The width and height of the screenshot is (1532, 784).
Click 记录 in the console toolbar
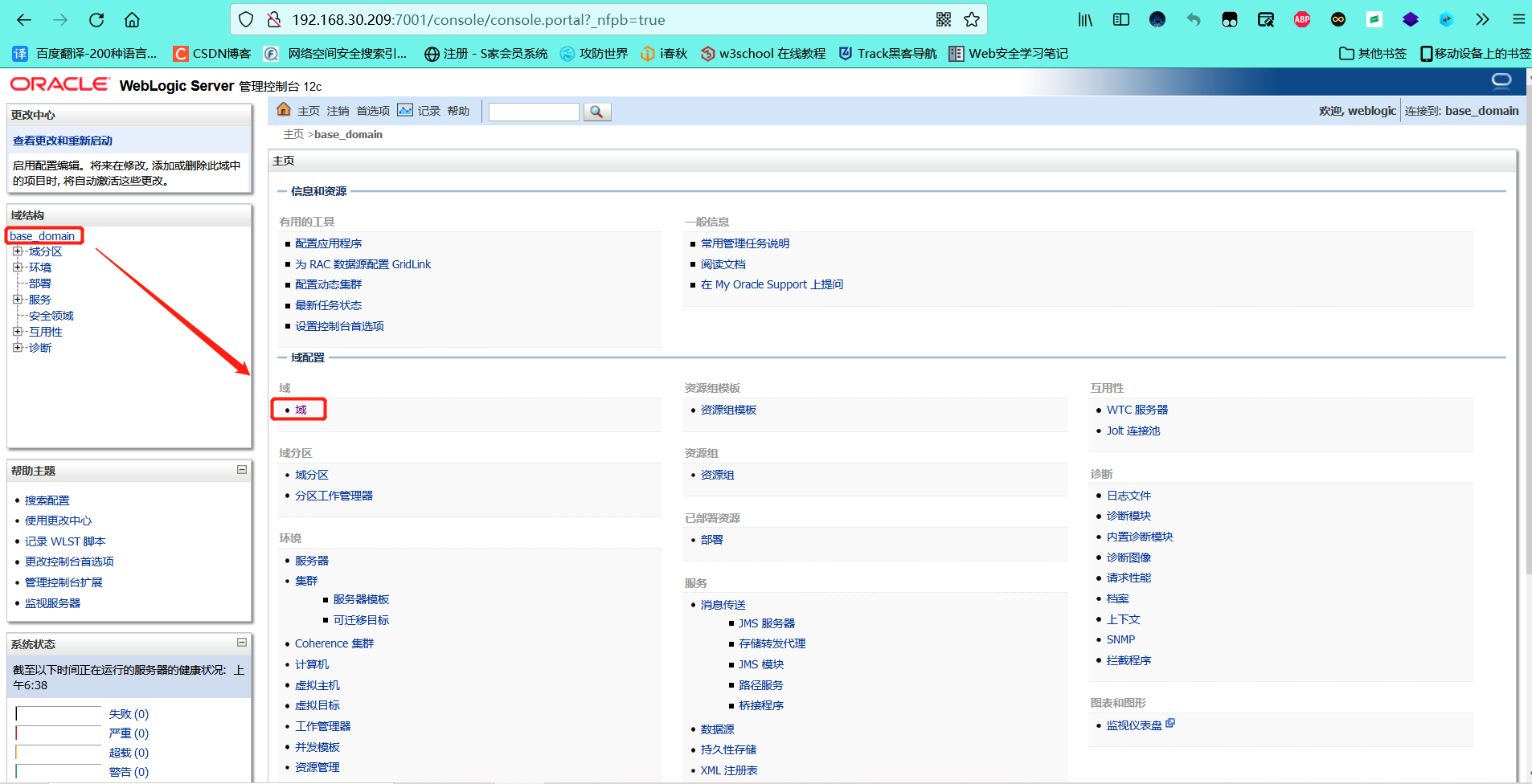429,111
